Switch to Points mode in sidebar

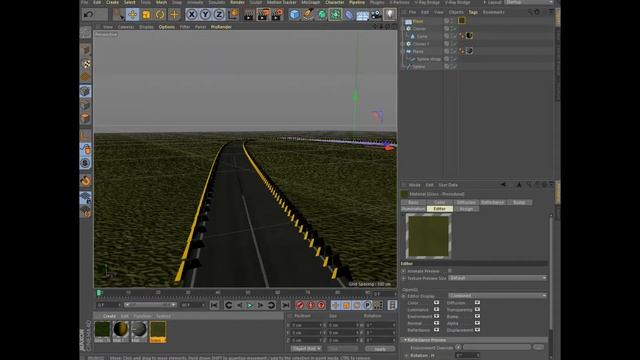(85, 91)
